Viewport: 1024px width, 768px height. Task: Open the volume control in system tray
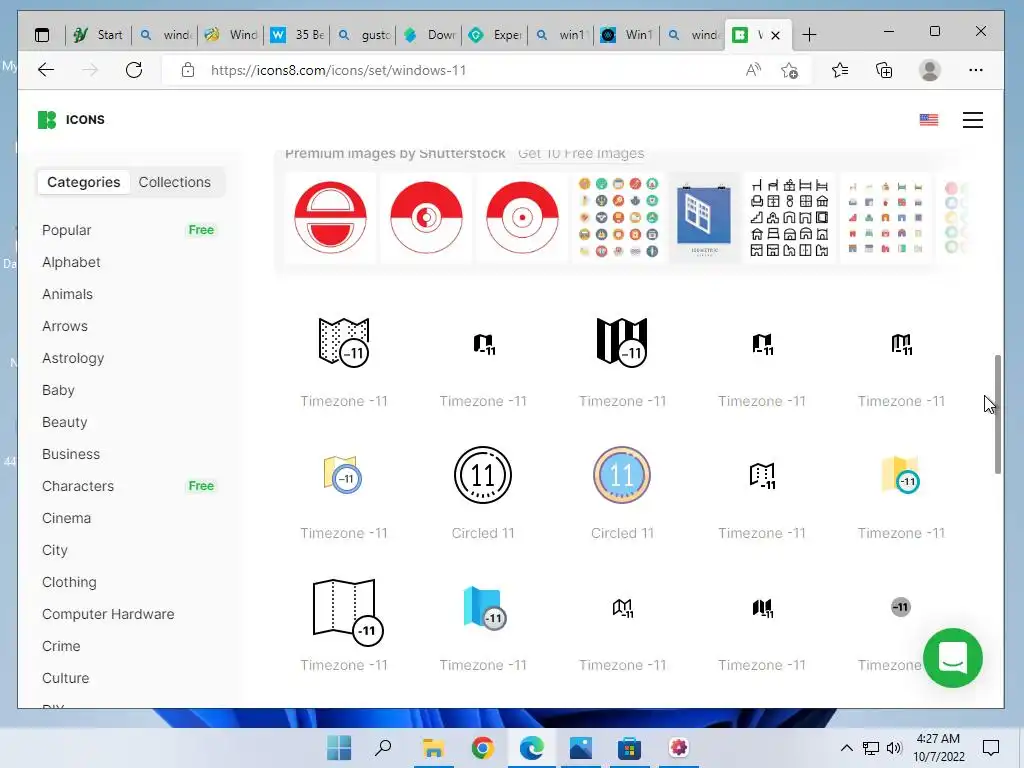(894, 748)
